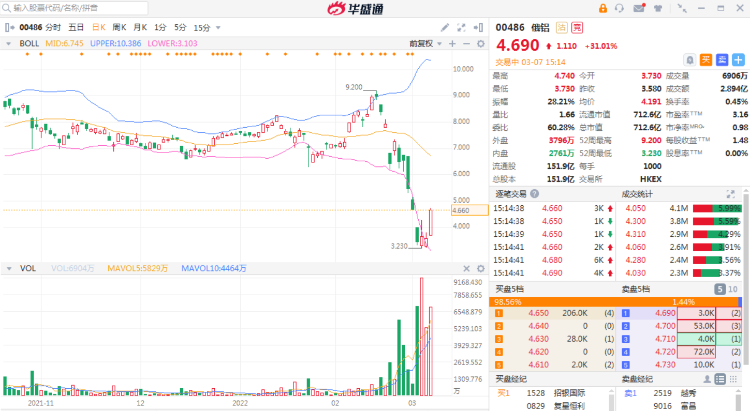Viewport: 750px width, 411px height.
Task: Click the help icon beside 逐笔交易
Action: [x=534, y=194]
